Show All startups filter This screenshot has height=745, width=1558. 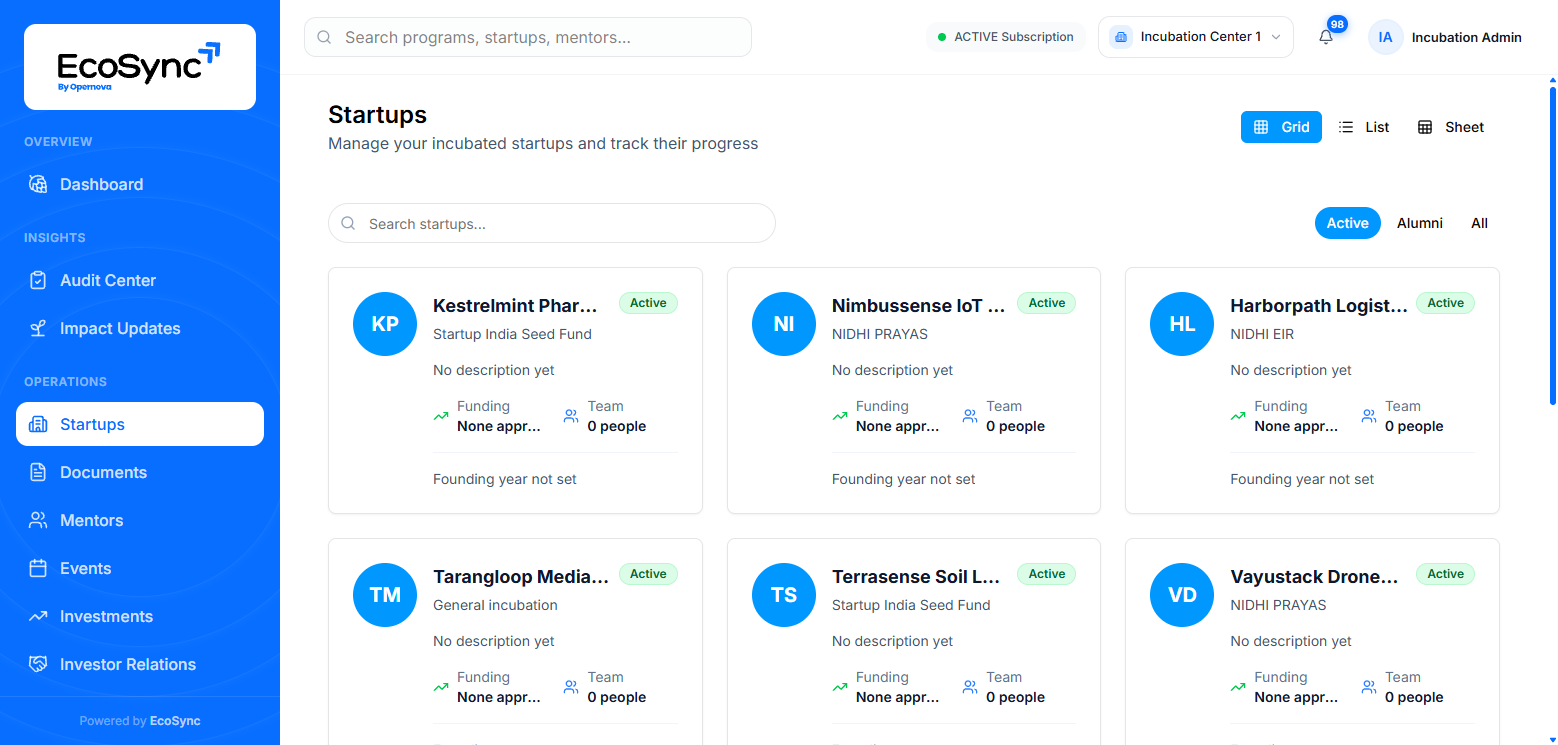tap(1479, 223)
